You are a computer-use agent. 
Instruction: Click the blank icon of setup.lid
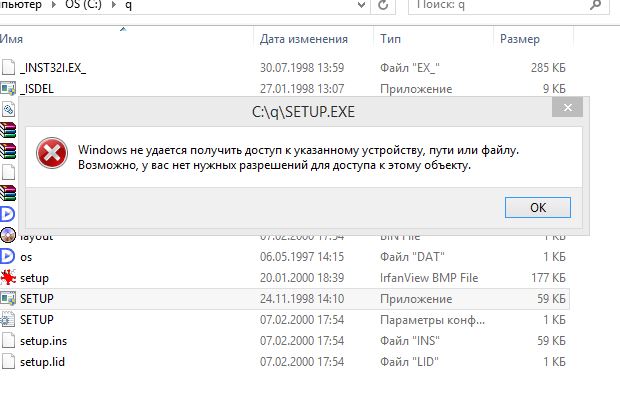click(x=8, y=361)
